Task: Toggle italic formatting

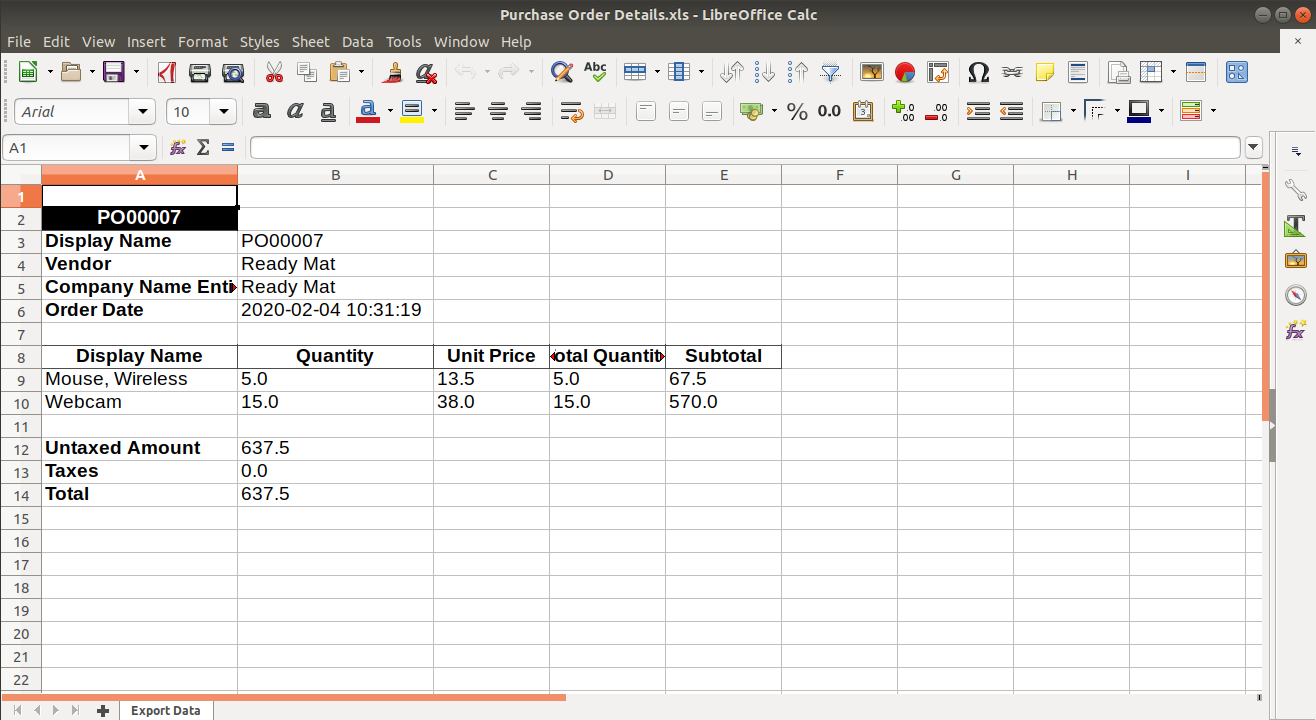Action: pos(295,111)
